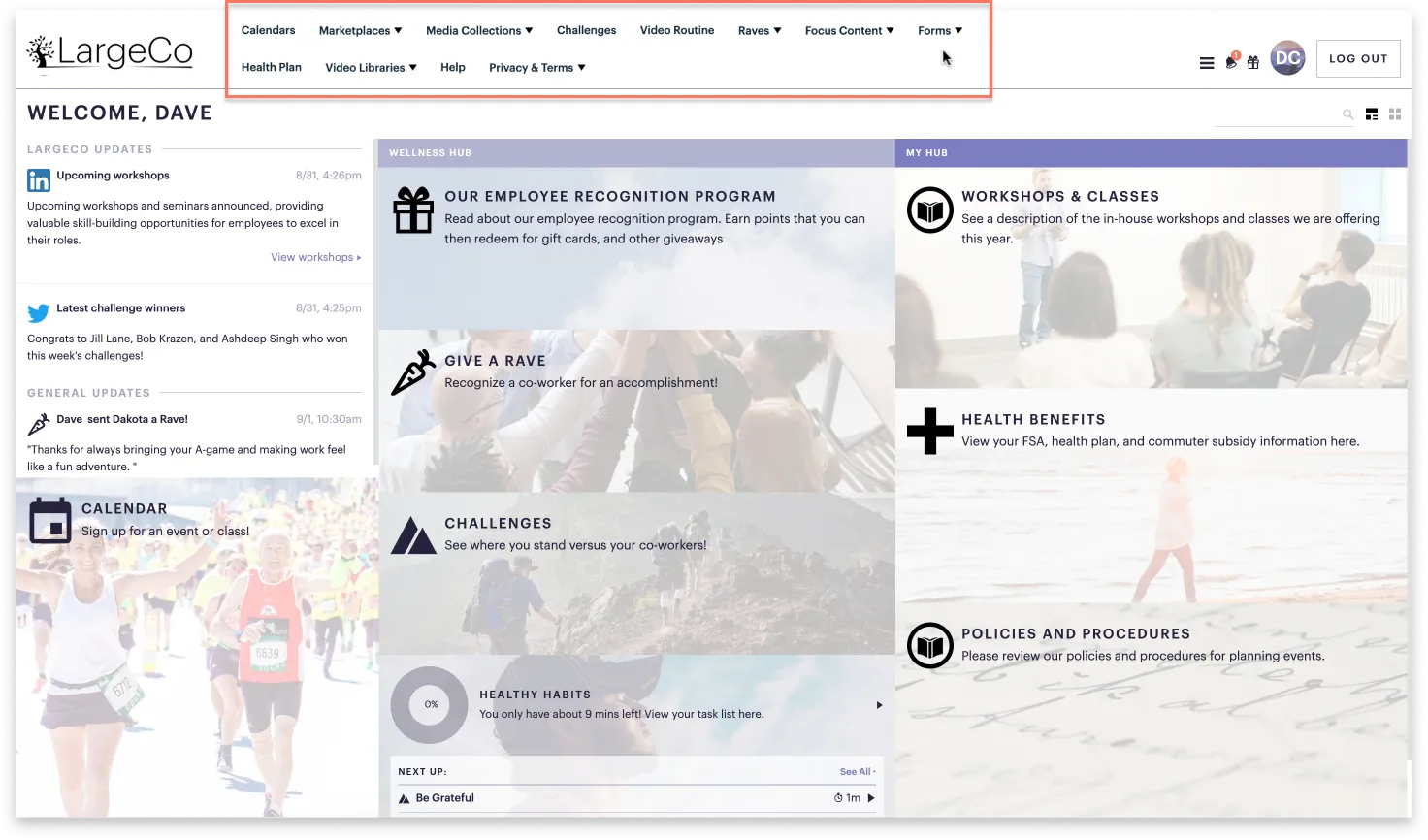Image resolution: width=1428 pixels, height=840 pixels.
Task: Click the LargeCo logo
Action: click(x=110, y=52)
